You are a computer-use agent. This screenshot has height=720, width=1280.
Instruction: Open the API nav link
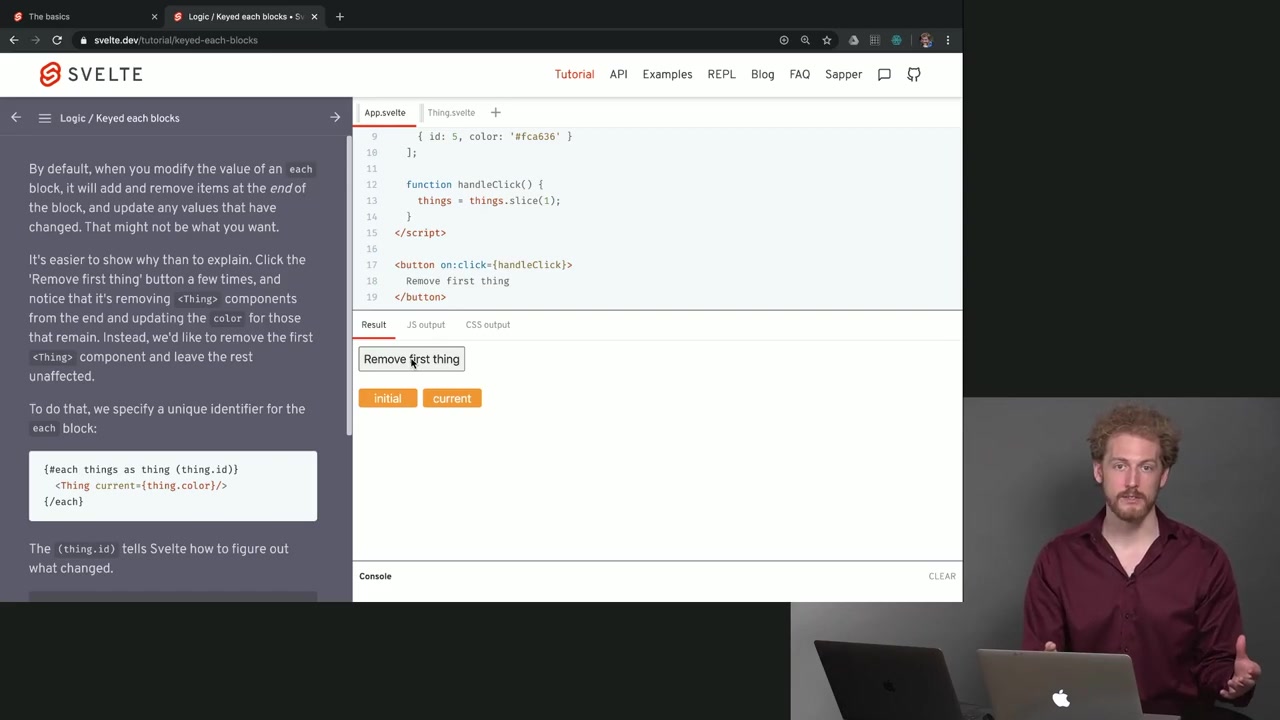(x=618, y=74)
